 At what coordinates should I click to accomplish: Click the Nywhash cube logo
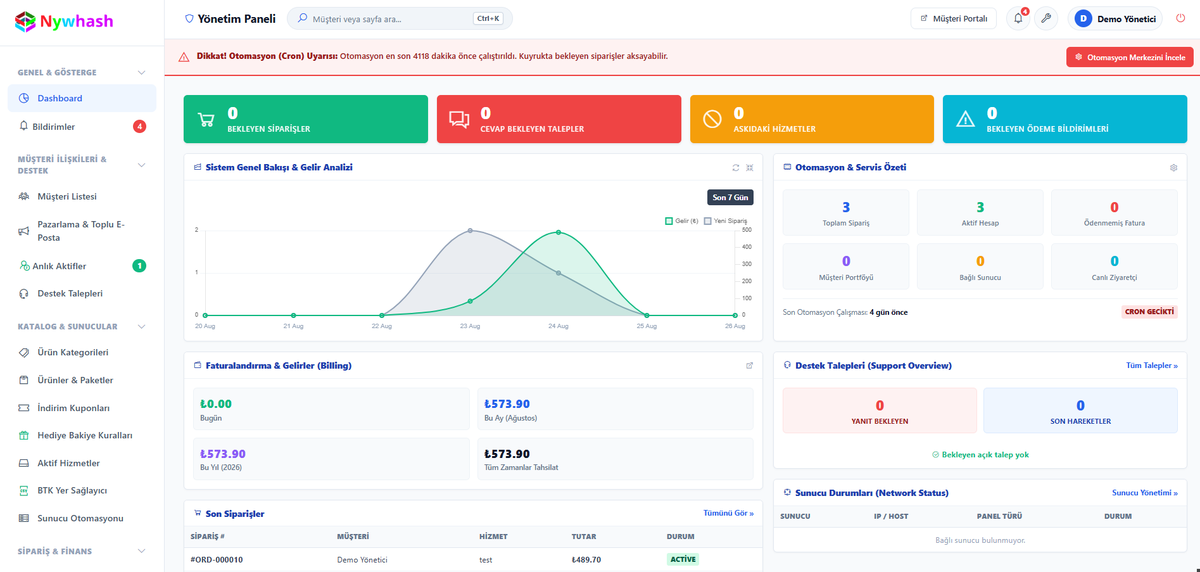tap(25, 20)
